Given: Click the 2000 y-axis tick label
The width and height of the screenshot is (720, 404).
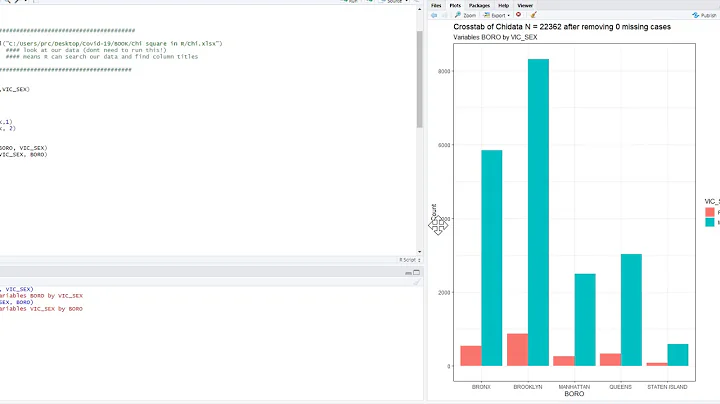Looking at the screenshot, I should click(x=444, y=292).
